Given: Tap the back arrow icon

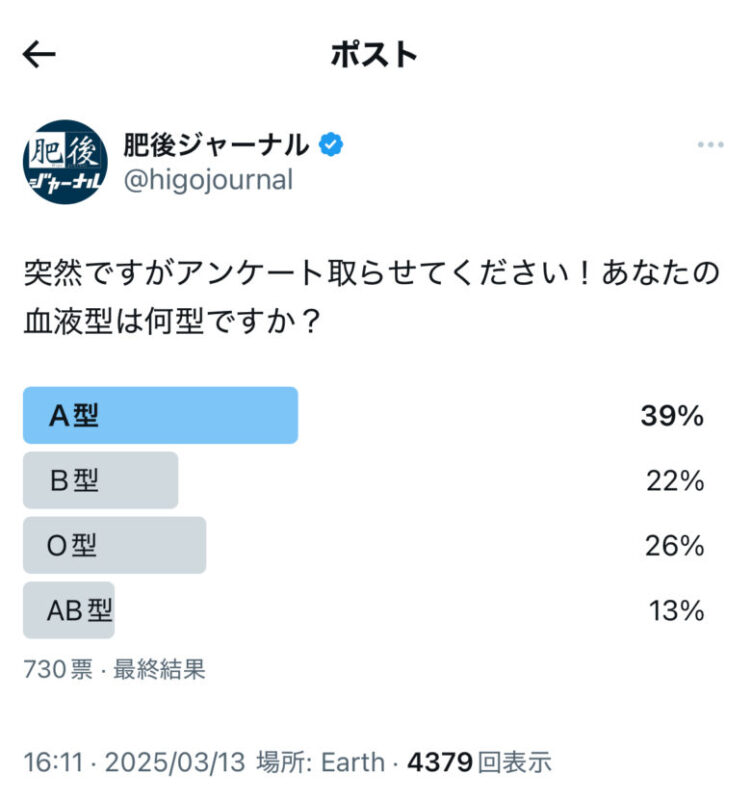Looking at the screenshot, I should pyautogui.click(x=39, y=54).
